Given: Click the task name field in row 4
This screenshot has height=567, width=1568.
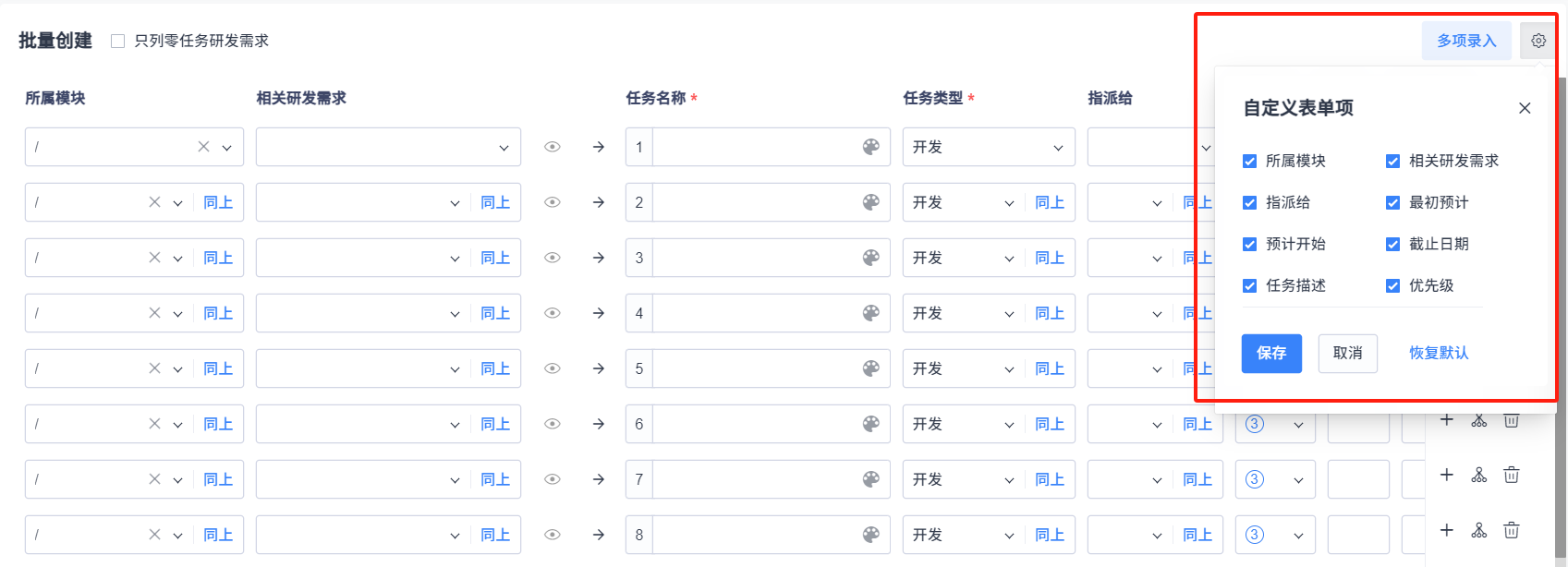Looking at the screenshot, I should pyautogui.click(x=756, y=313).
